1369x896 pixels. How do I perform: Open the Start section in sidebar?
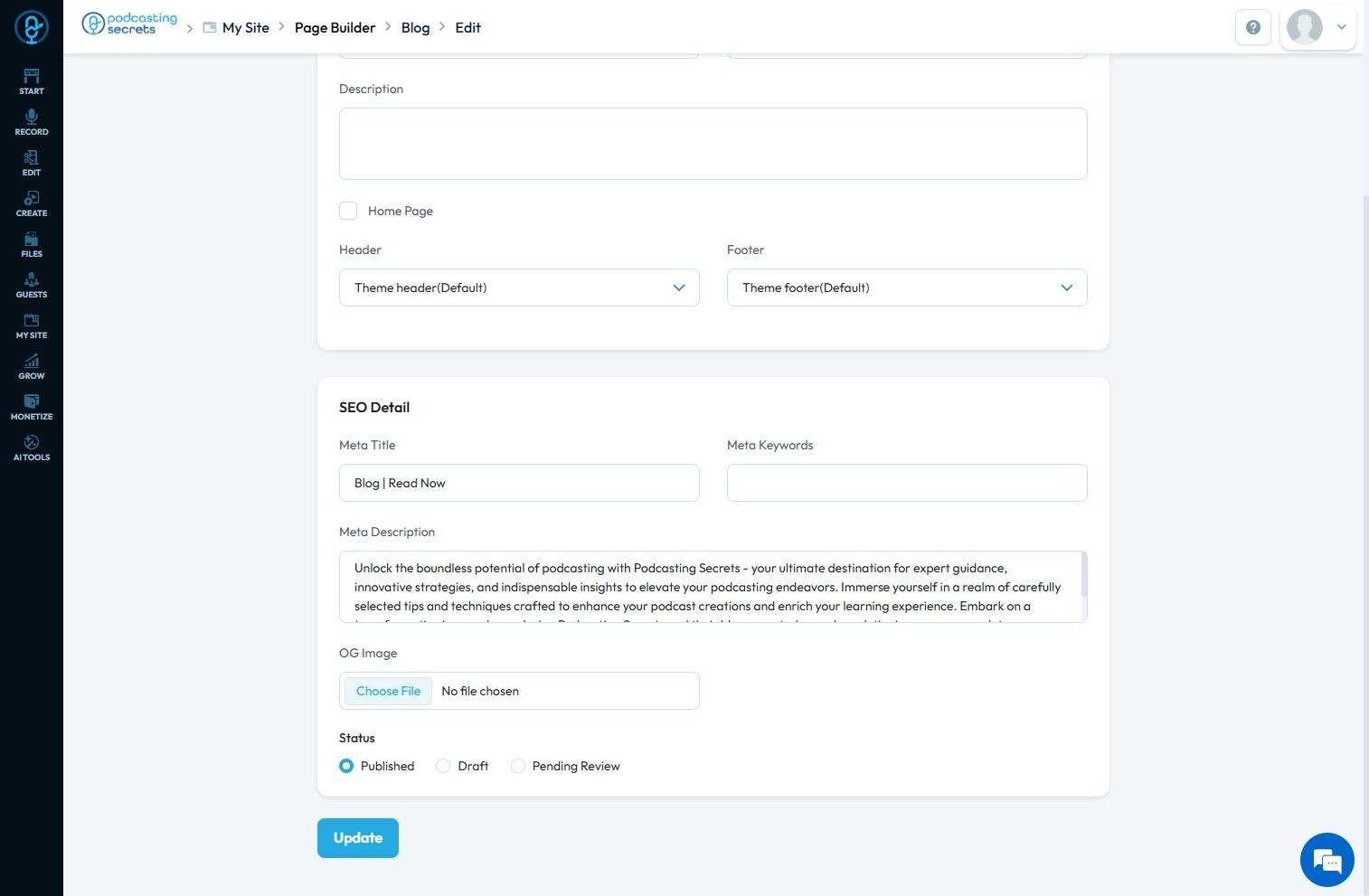click(32, 80)
